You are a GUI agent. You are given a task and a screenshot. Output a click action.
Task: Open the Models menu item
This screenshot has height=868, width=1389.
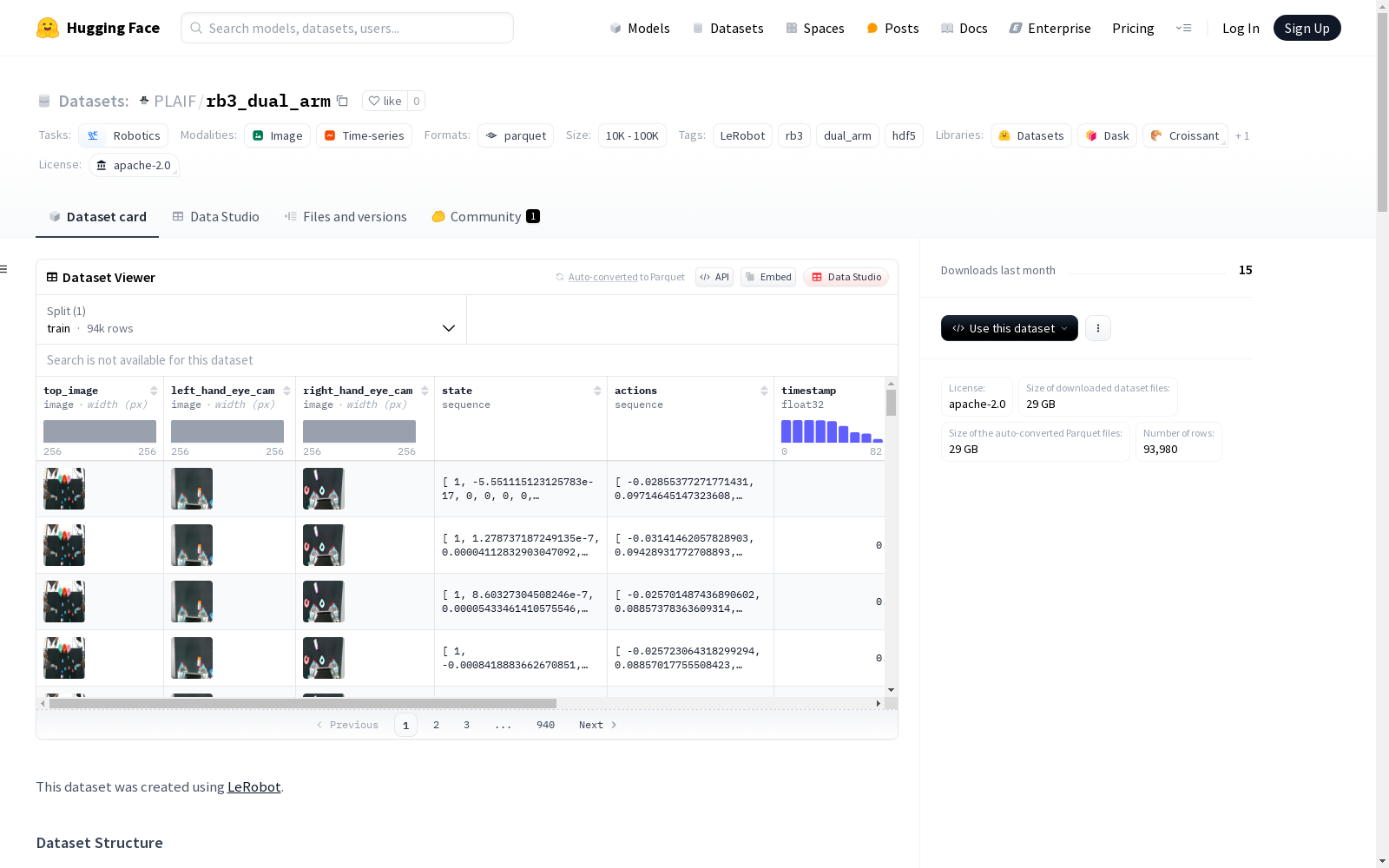tap(640, 28)
